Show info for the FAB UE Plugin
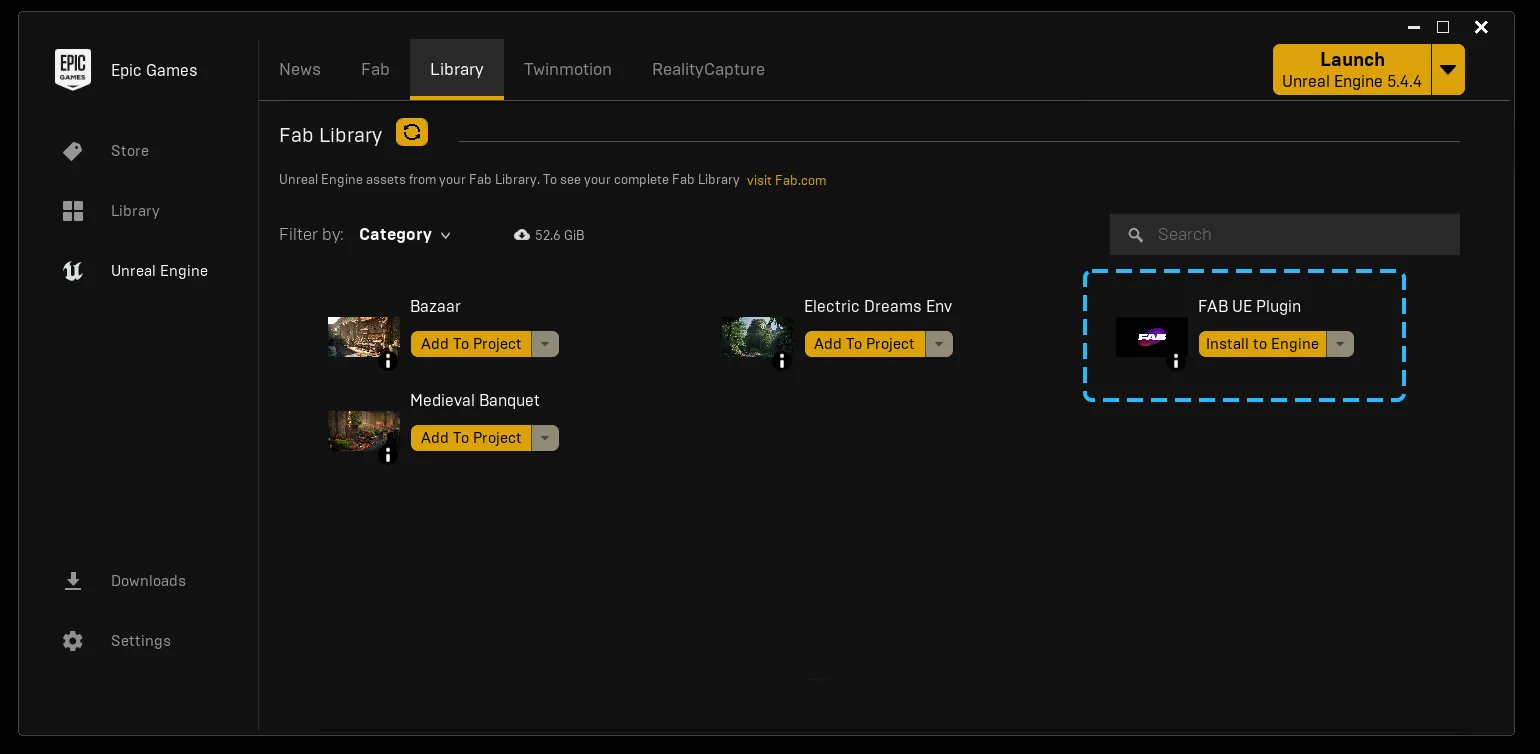 (x=1176, y=363)
